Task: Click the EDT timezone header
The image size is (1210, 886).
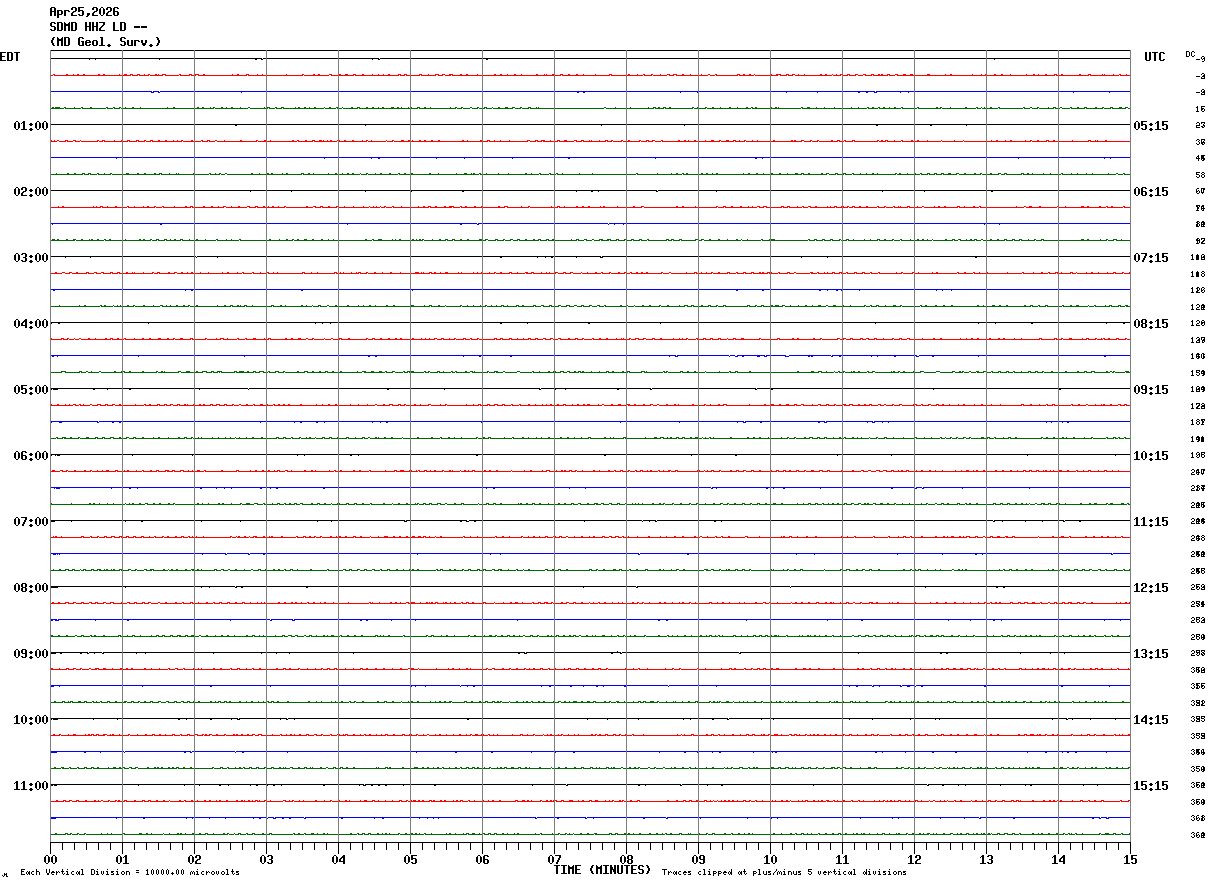Action: click(x=10, y=57)
